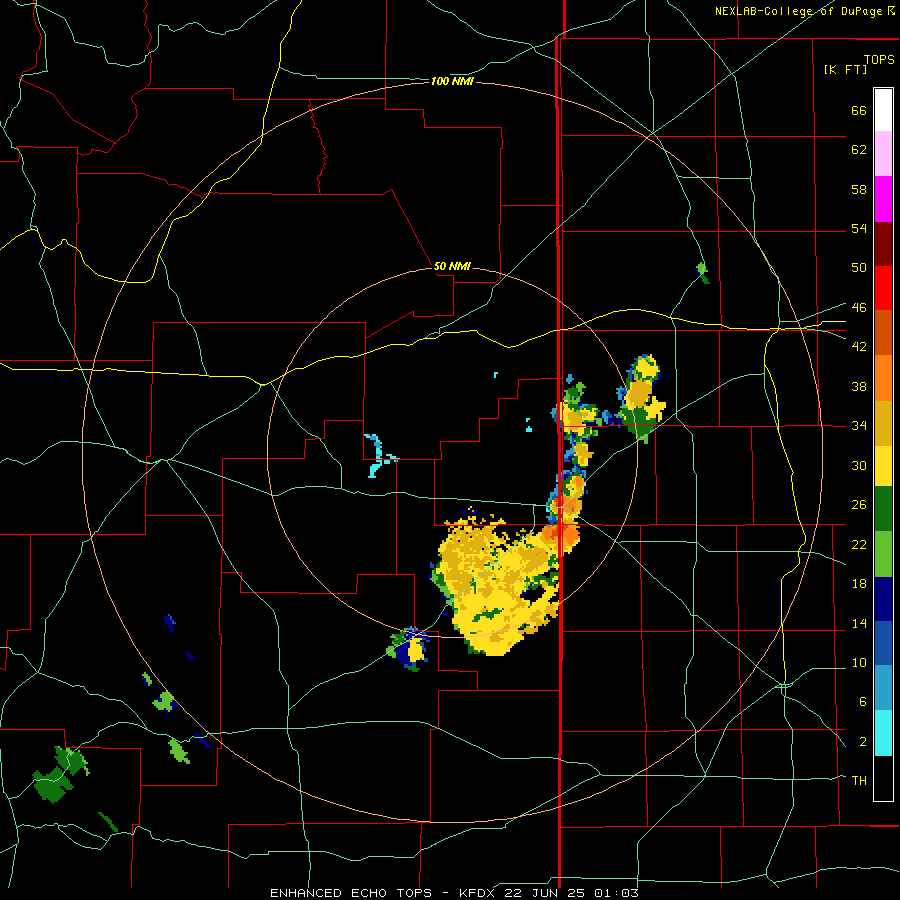Click the orange highest-tops storm core
Screen dimensions: 900x900
pyautogui.click(x=560, y=534)
